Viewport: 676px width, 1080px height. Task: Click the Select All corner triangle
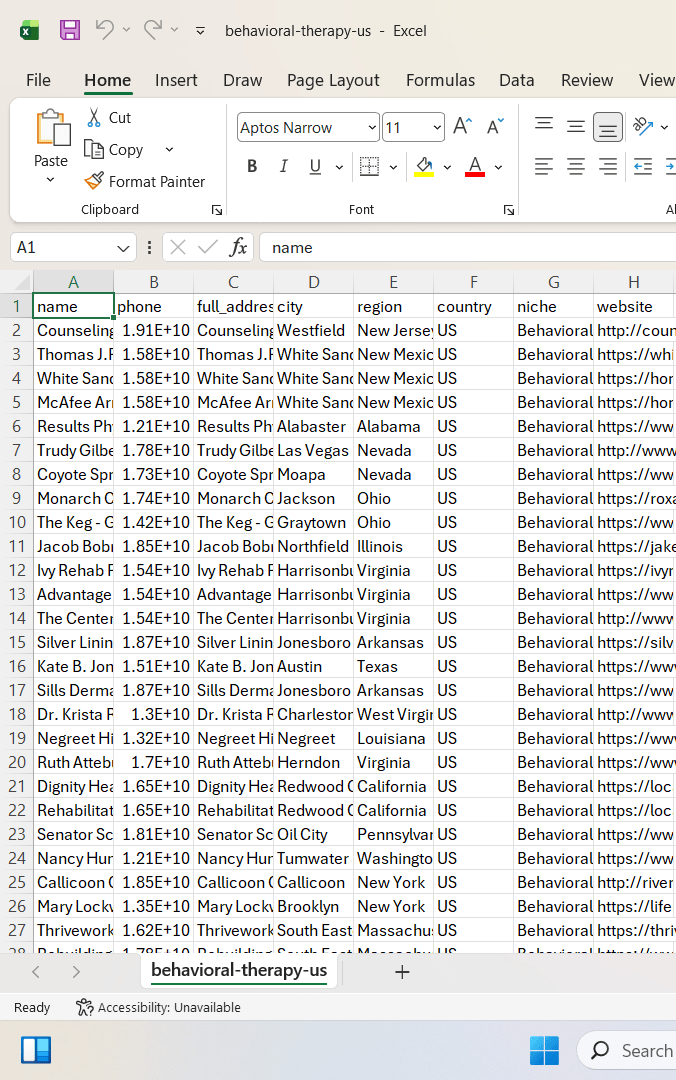[x=22, y=282]
